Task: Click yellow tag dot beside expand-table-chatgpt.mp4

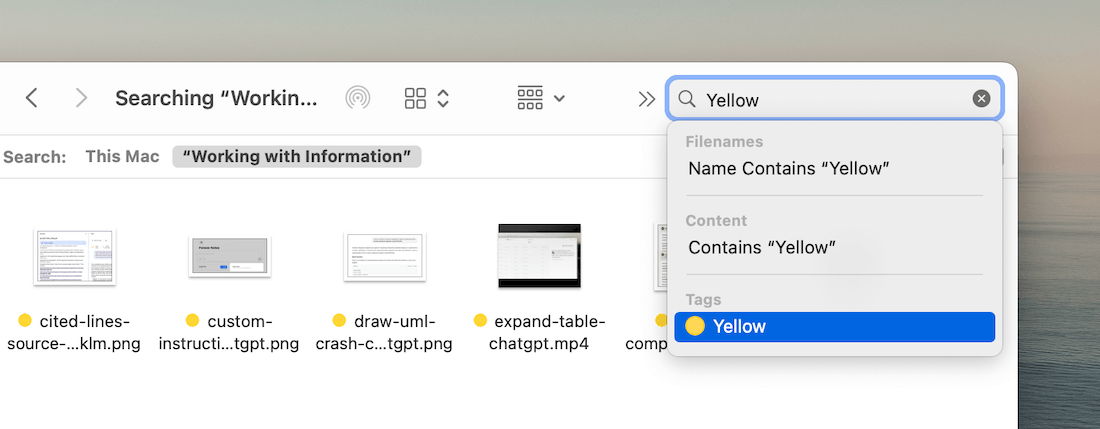Action: click(480, 321)
